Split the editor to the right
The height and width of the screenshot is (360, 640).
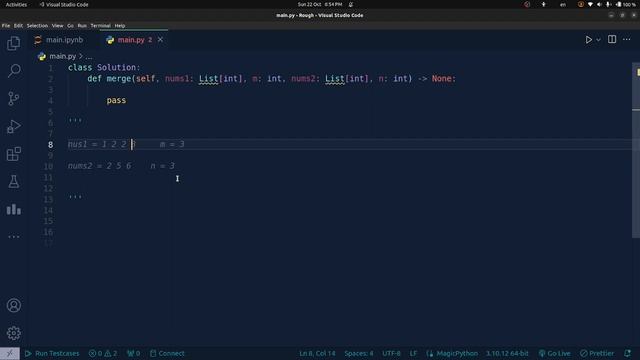(x=612, y=39)
